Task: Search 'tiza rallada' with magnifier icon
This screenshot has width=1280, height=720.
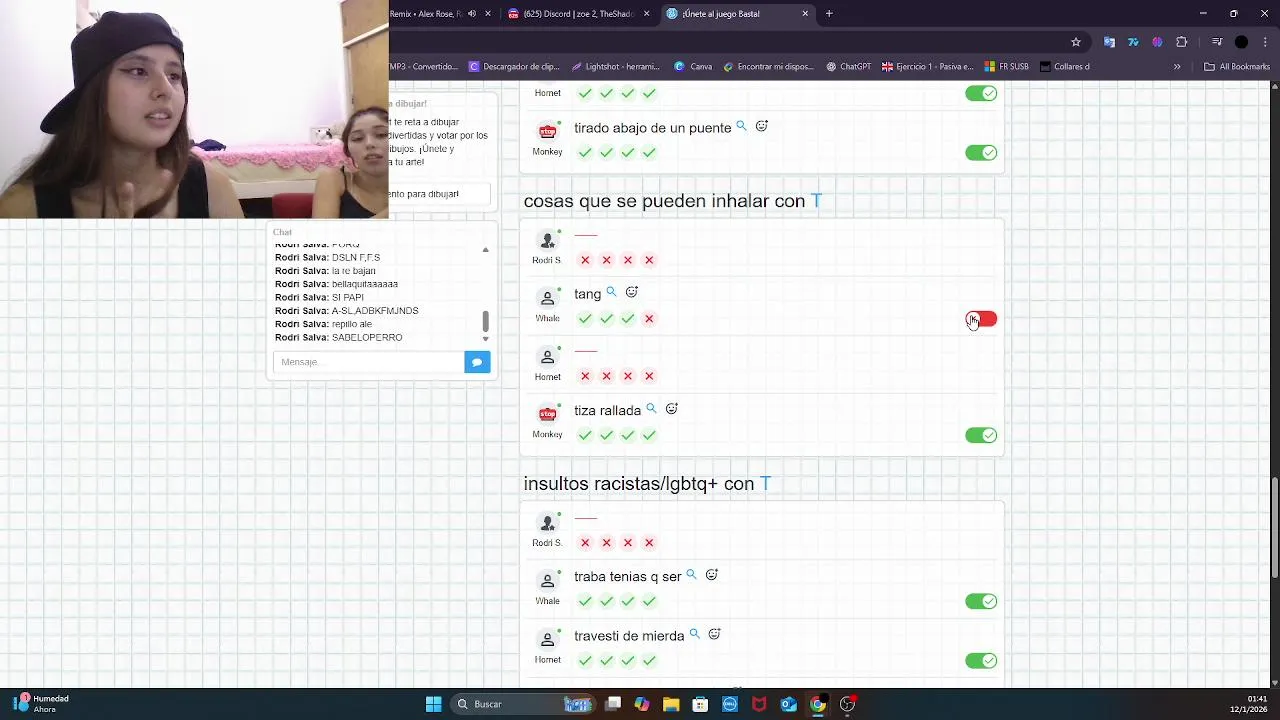Action: coord(651,409)
